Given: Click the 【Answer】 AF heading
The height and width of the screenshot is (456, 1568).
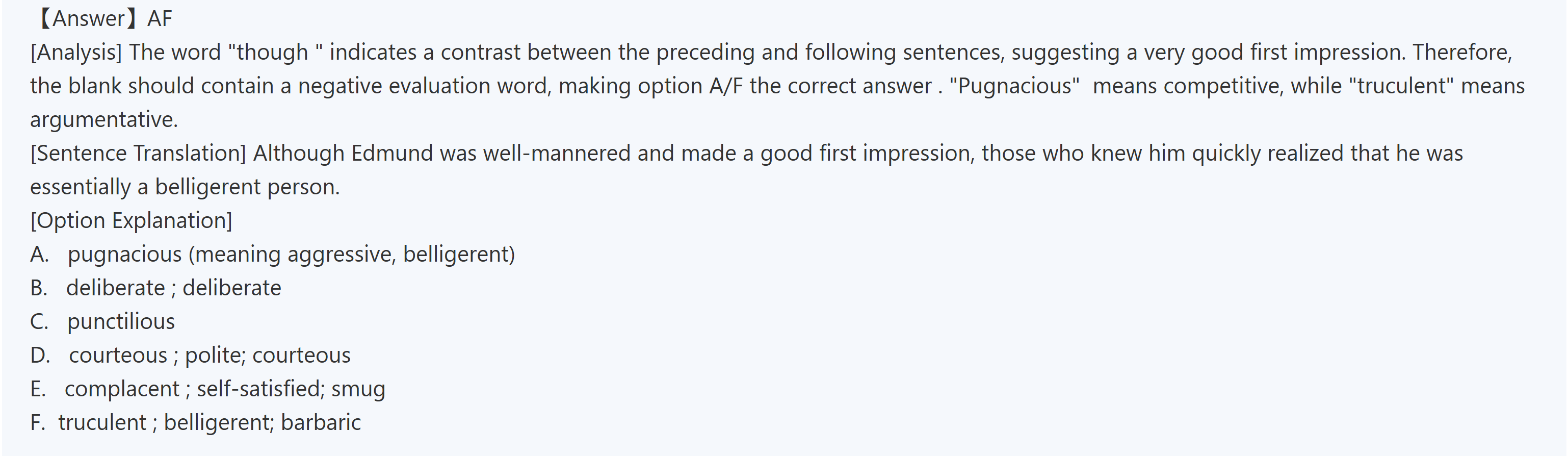Looking at the screenshot, I should (x=102, y=19).
